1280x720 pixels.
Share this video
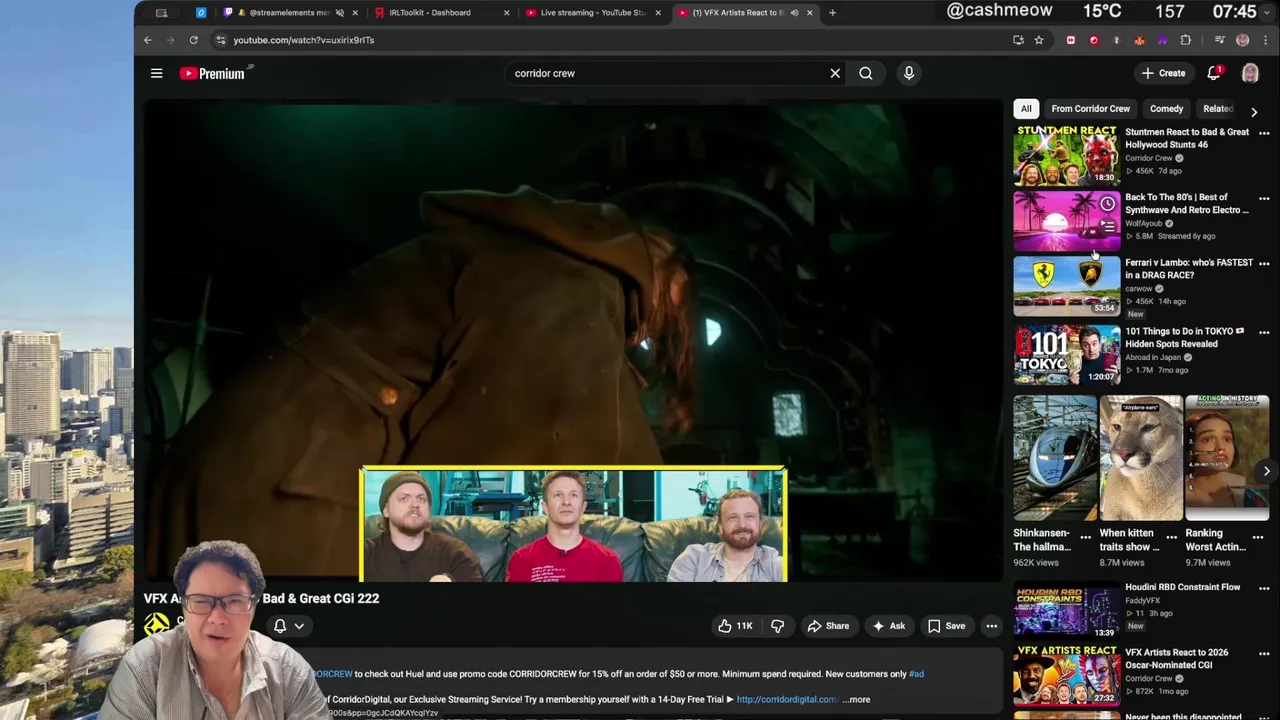tap(828, 626)
